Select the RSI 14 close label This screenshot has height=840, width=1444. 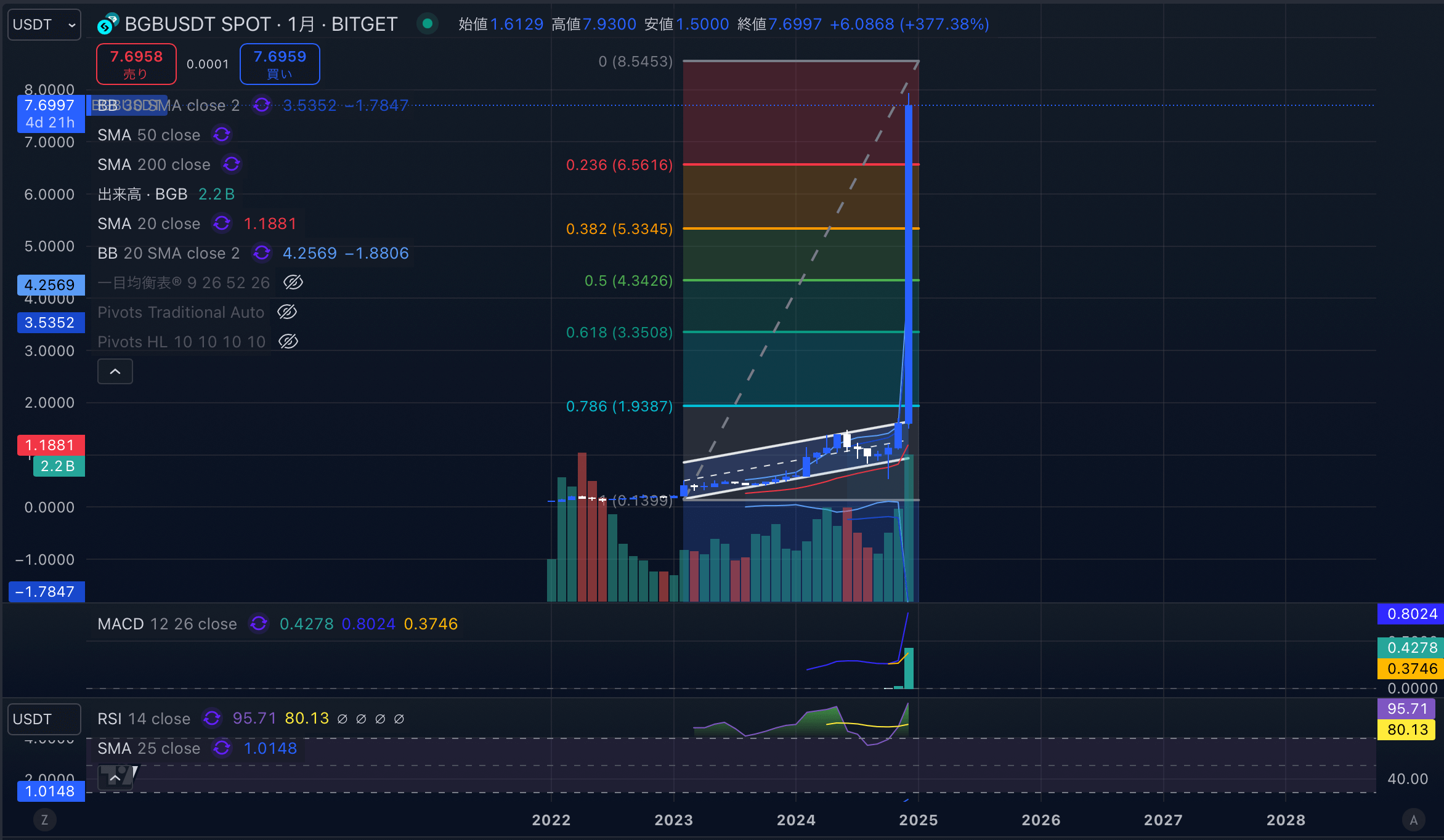[144, 719]
